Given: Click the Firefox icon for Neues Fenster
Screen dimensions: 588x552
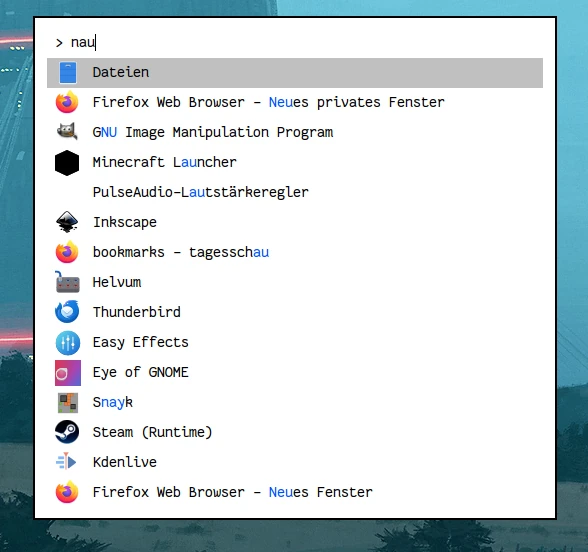Looking at the screenshot, I should (67, 492).
